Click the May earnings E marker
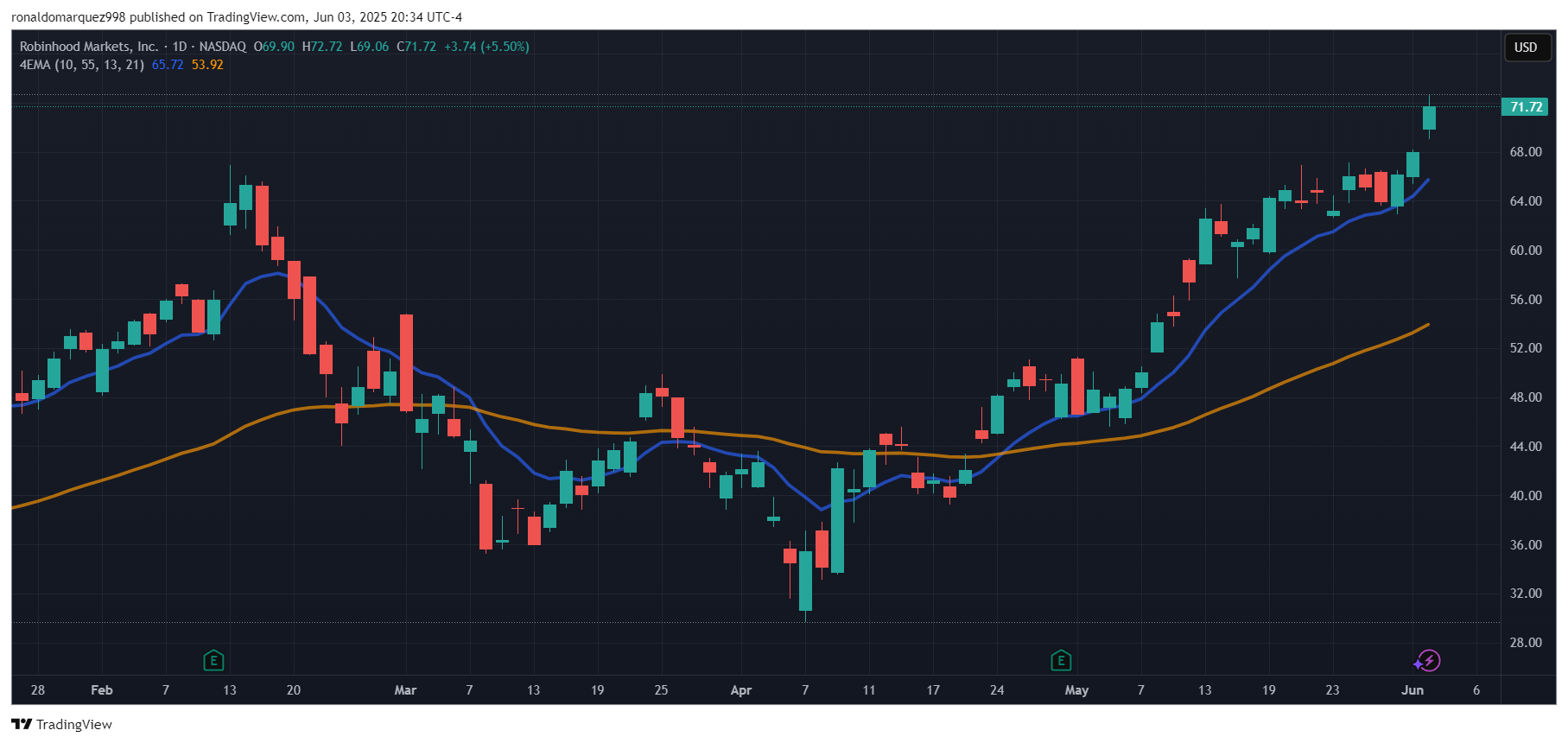This screenshot has width=1568, height=743. coord(1061,661)
